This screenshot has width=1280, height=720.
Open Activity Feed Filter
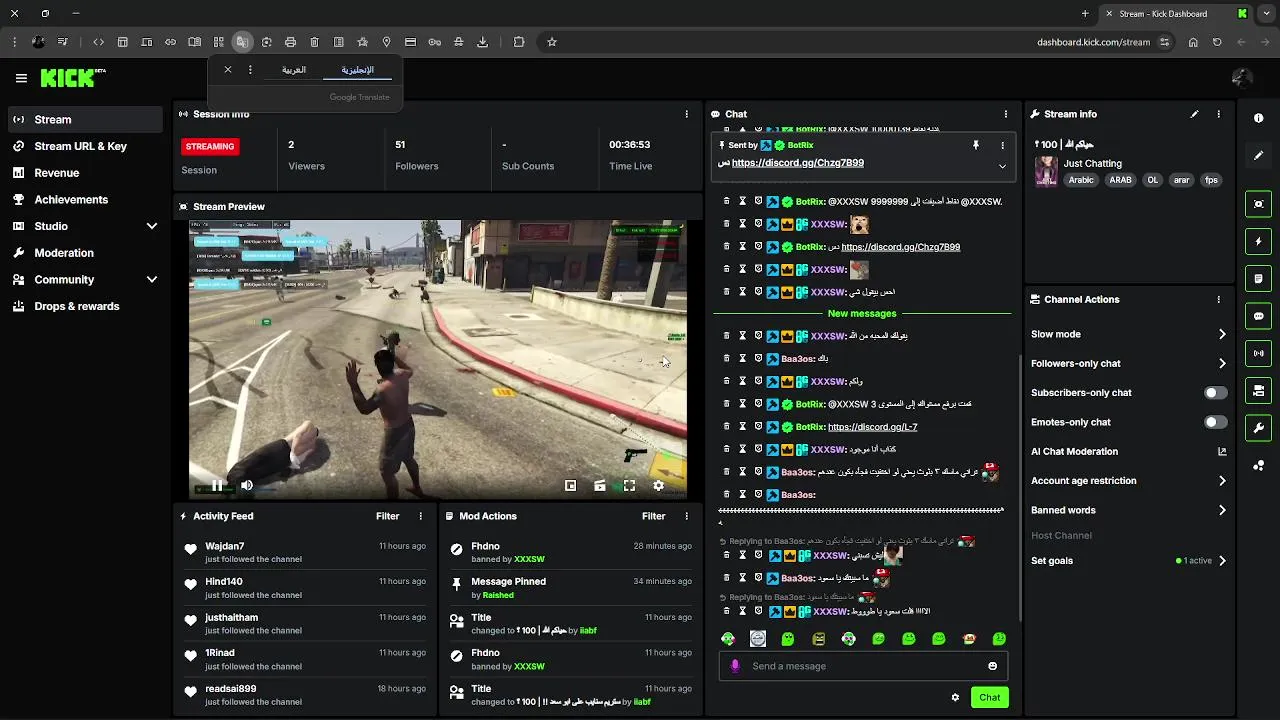point(388,516)
